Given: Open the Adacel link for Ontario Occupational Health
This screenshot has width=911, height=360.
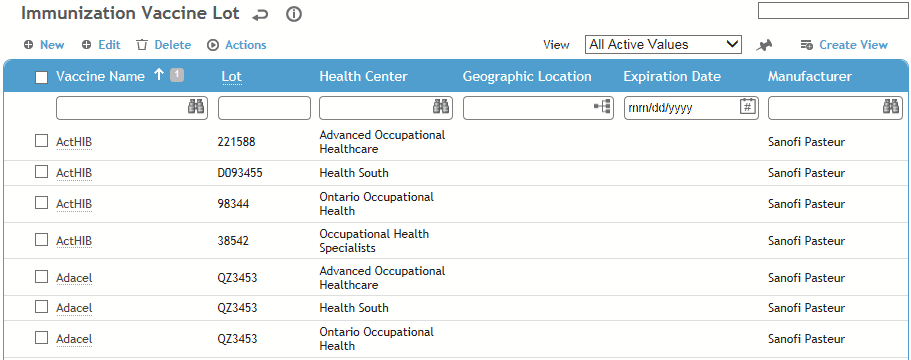Looking at the screenshot, I should tap(74, 339).
